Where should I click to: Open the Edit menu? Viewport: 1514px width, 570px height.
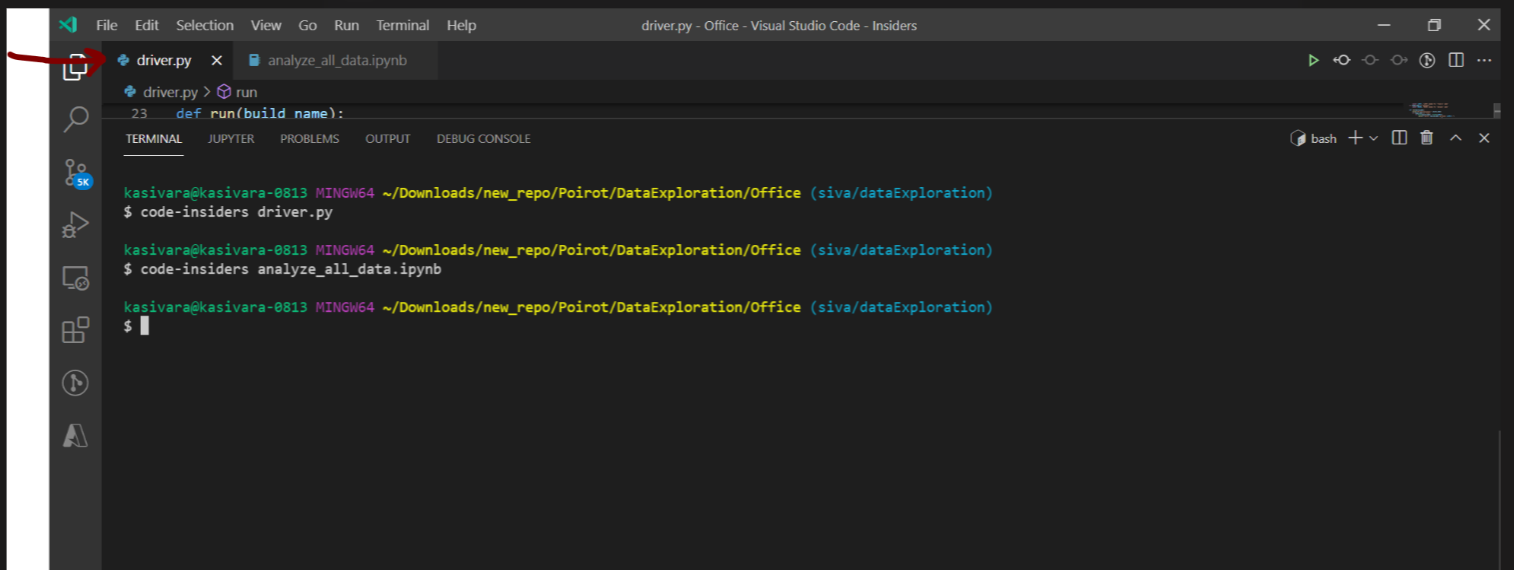pos(147,25)
